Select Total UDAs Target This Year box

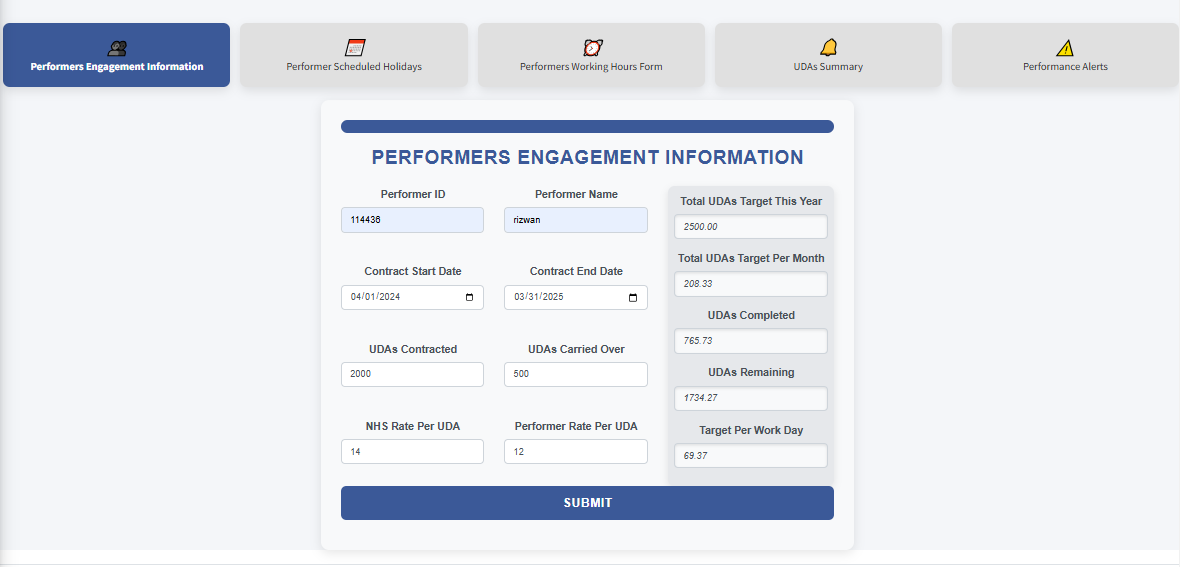click(750, 227)
